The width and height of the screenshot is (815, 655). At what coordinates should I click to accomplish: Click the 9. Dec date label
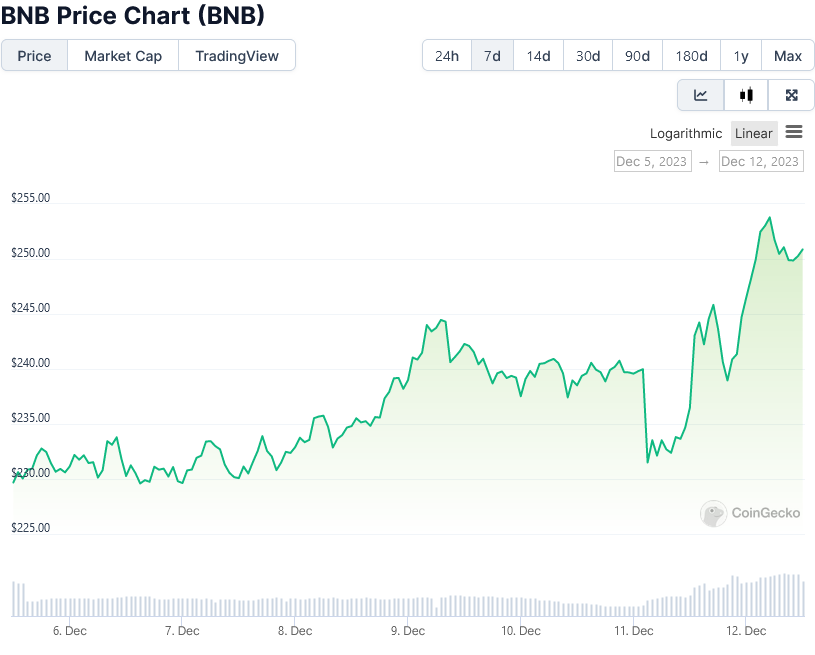(x=408, y=631)
